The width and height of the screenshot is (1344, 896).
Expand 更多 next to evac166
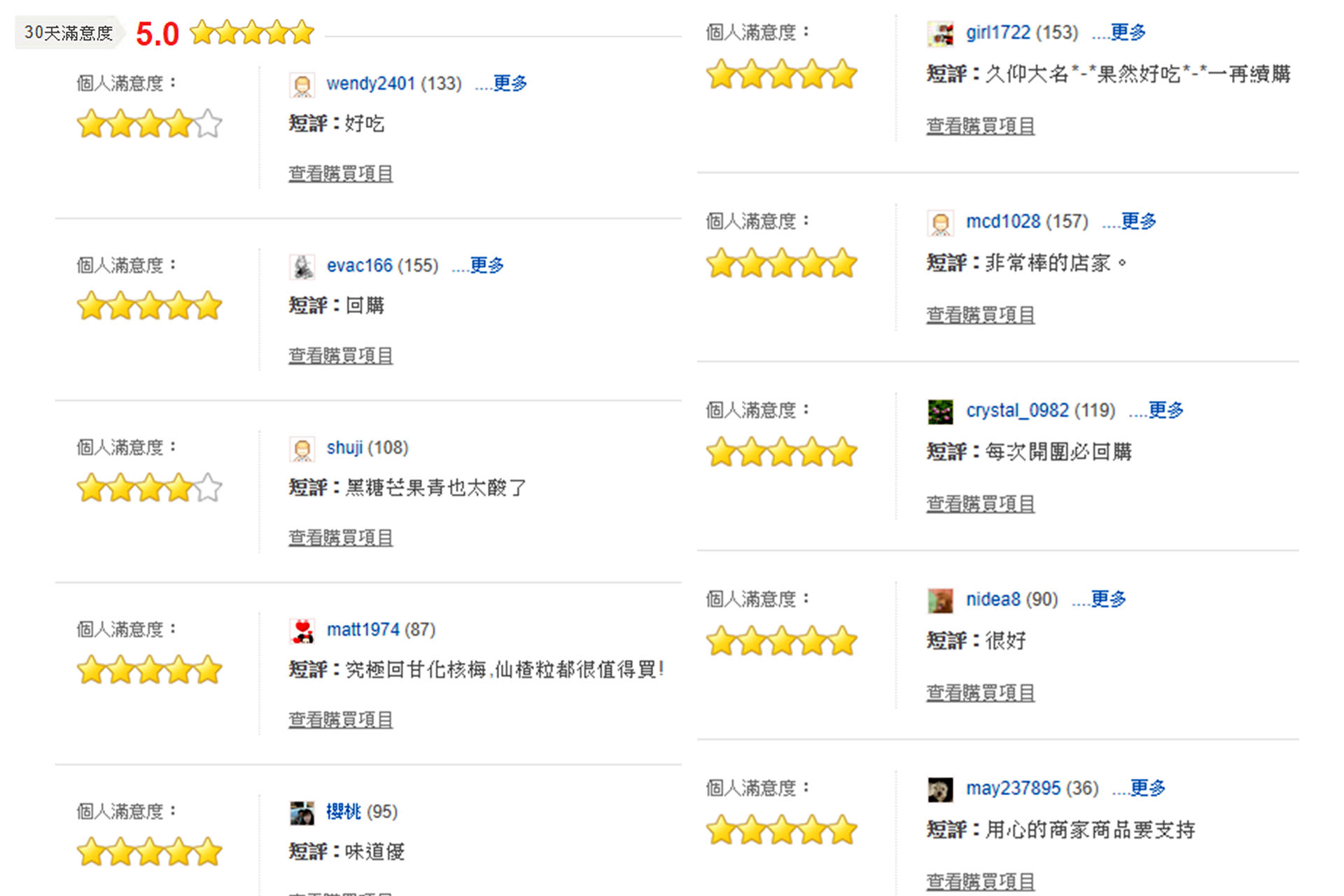(478, 265)
